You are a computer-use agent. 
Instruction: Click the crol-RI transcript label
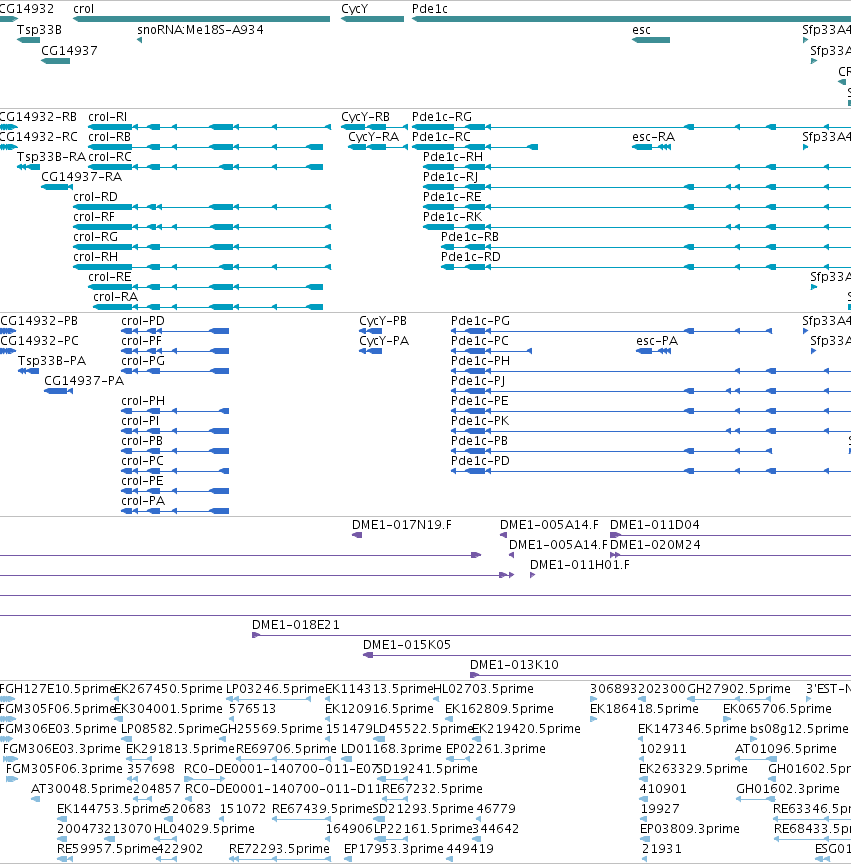click(107, 117)
